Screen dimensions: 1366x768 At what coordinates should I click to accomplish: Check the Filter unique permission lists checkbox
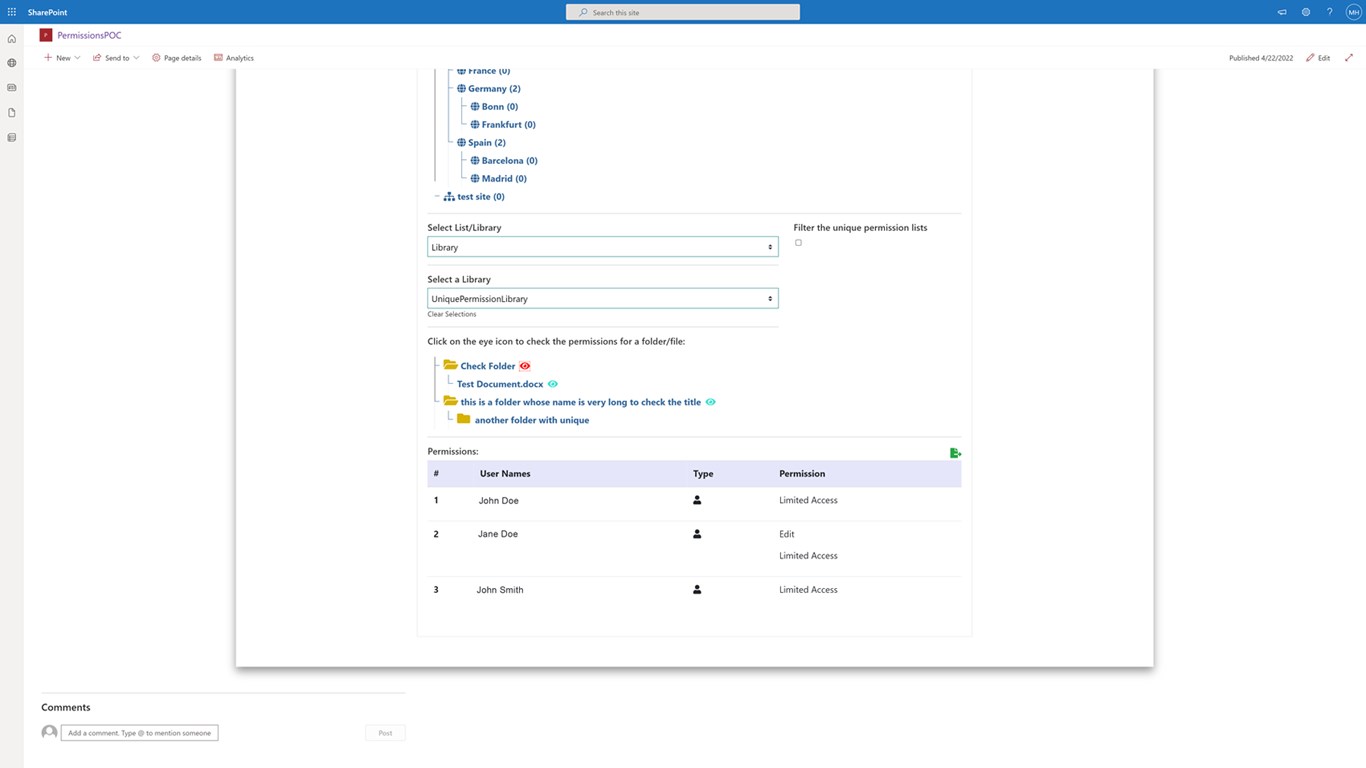tap(798, 243)
